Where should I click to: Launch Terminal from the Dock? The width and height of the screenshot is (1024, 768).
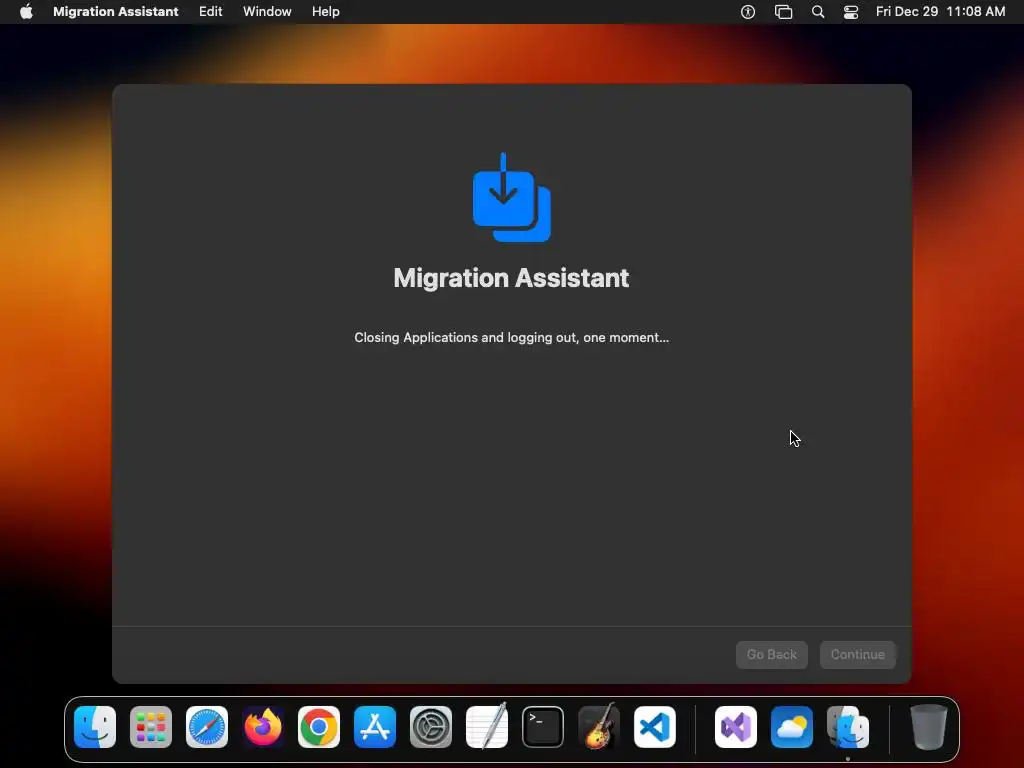pos(543,727)
